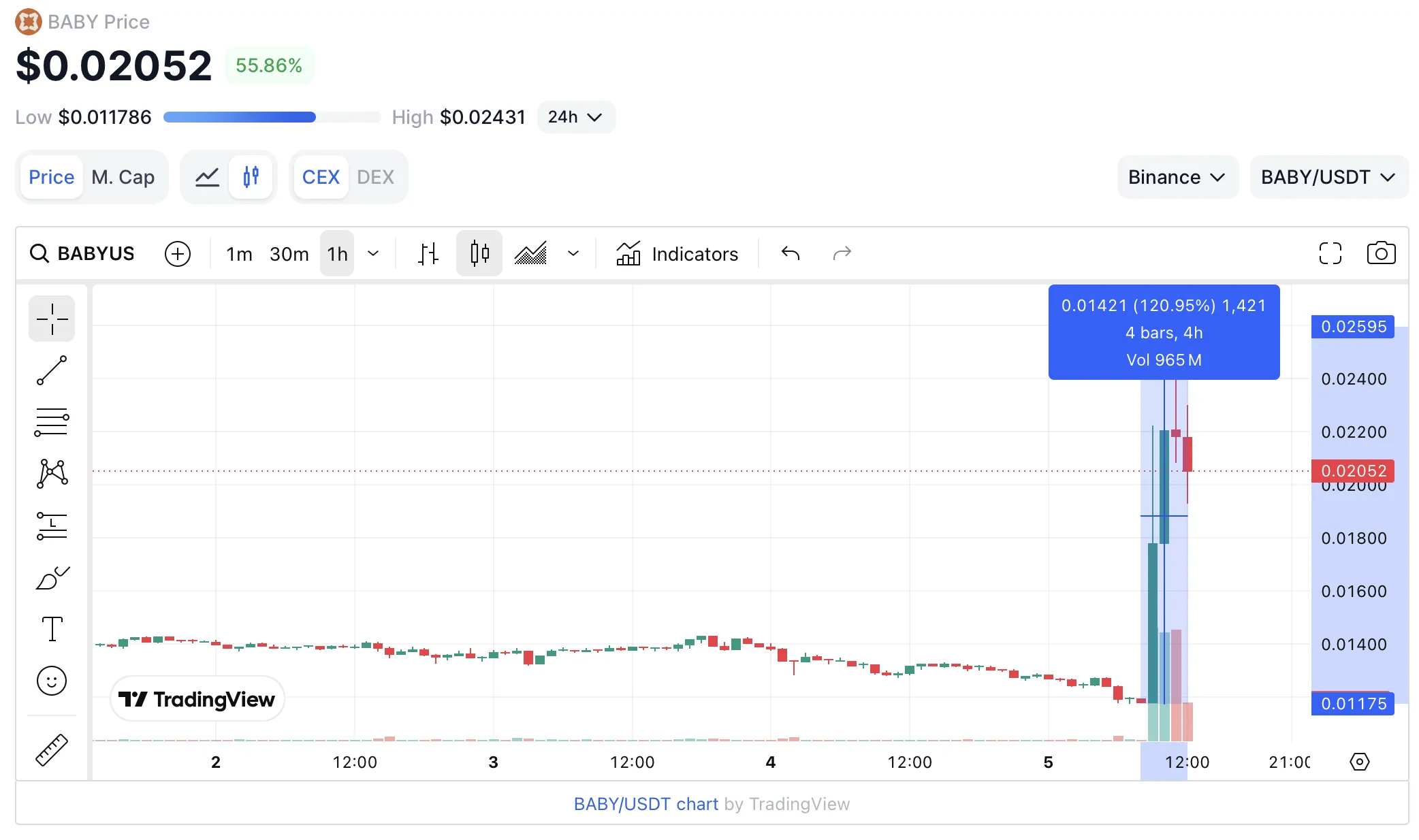Click the Low-High price range bar

272,117
